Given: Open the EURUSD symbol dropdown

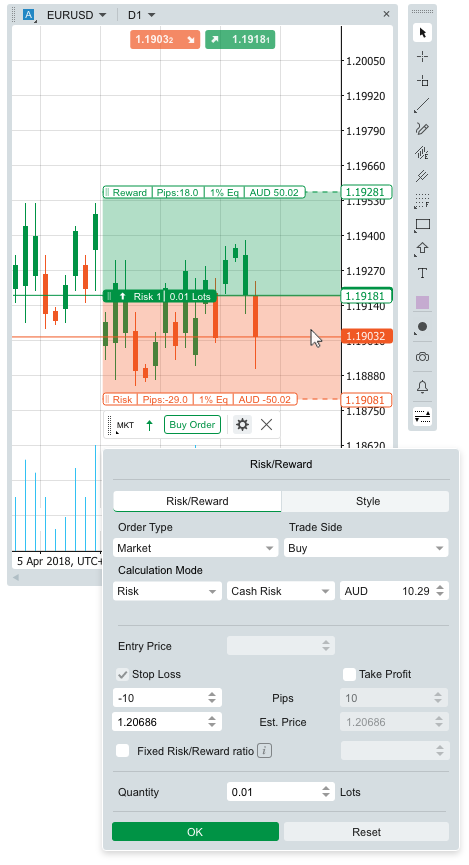Looking at the screenshot, I should [76, 15].
